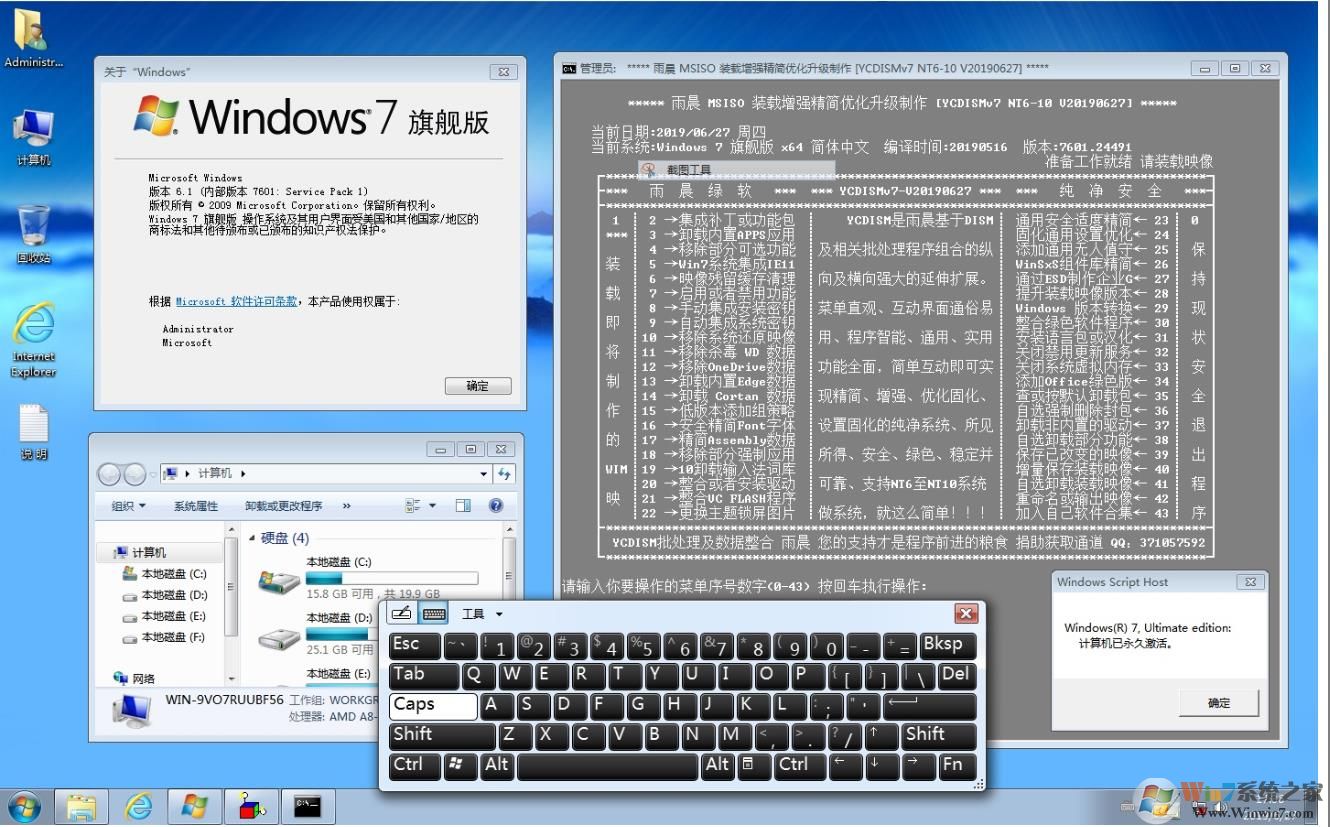1330x827 pixels.
Task: Click 卸载或更改程序 in Explorer toolbar
Action: pos(284,506)
